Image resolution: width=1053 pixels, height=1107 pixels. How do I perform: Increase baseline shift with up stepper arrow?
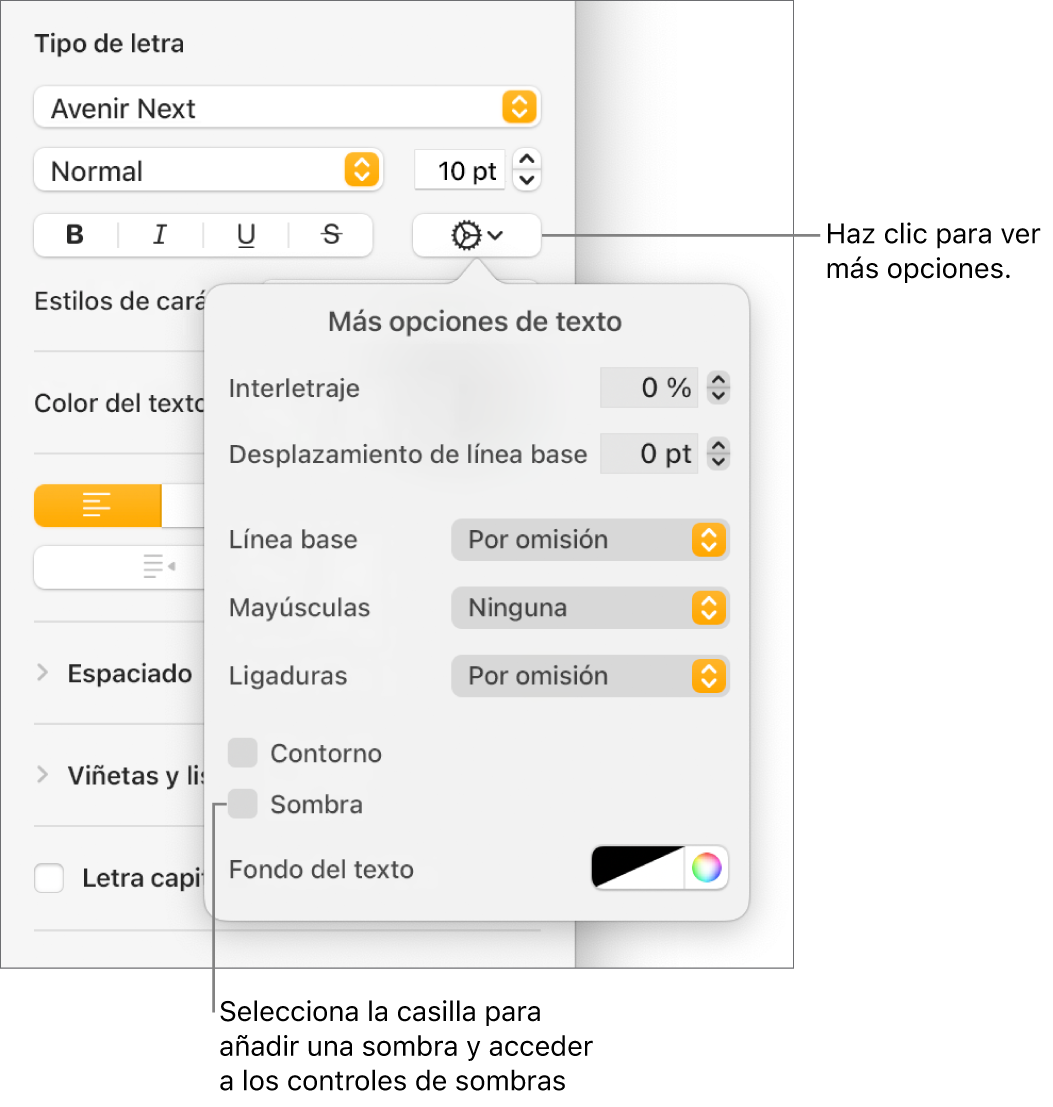click(x=718, y=445)
